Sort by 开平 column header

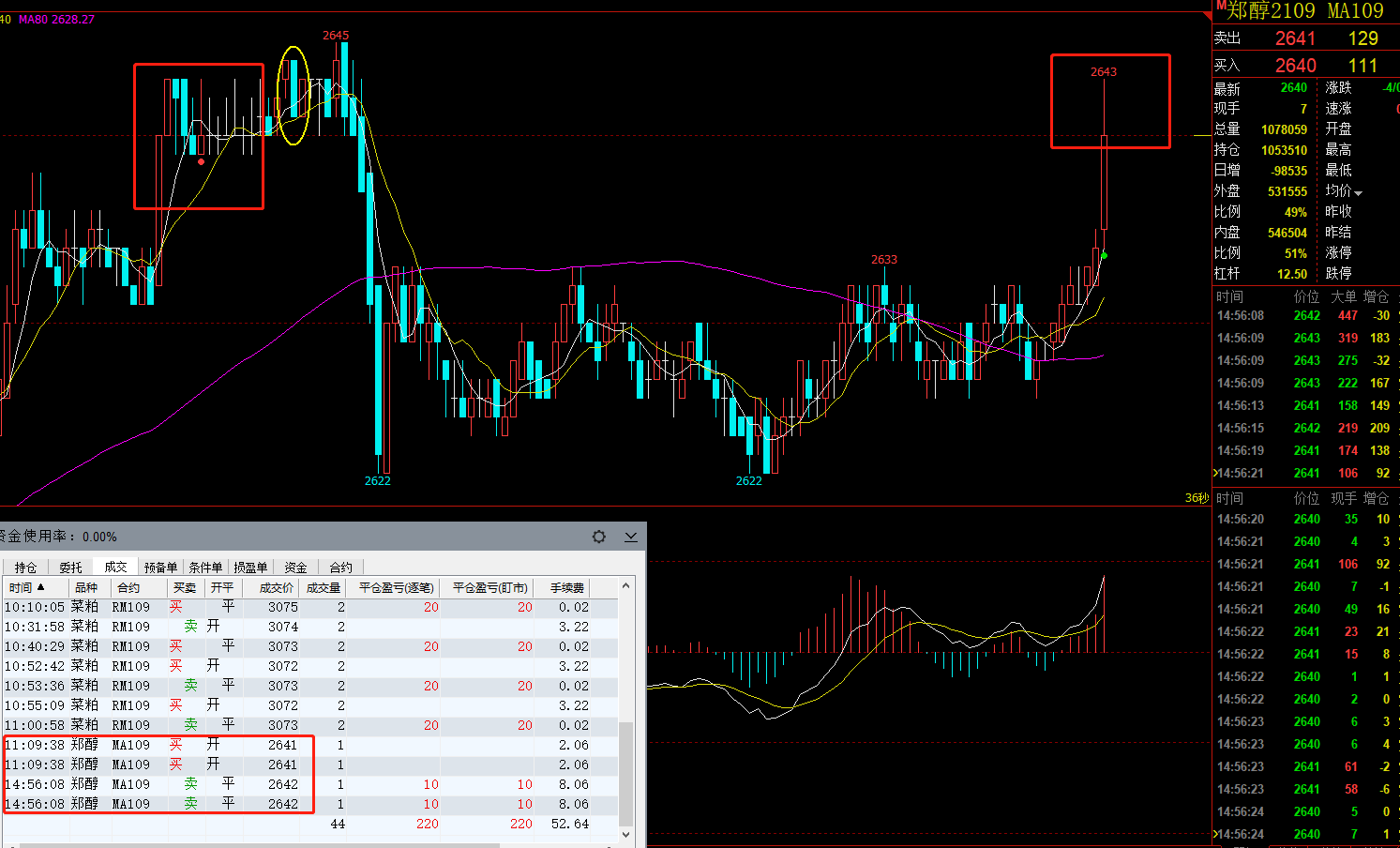[x=222, y=587]
